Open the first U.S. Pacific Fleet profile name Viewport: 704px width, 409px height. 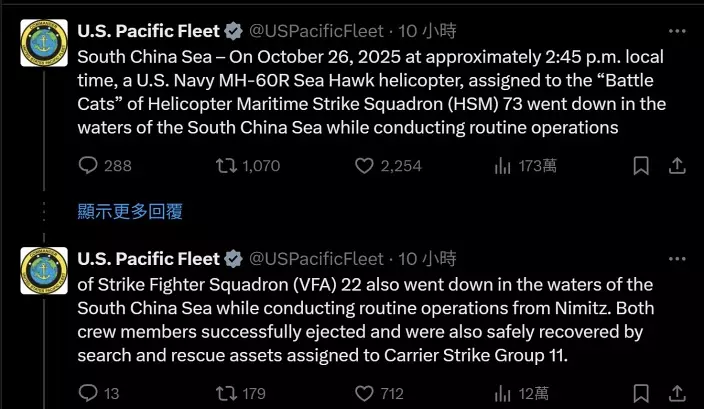(x=148, y=33)
